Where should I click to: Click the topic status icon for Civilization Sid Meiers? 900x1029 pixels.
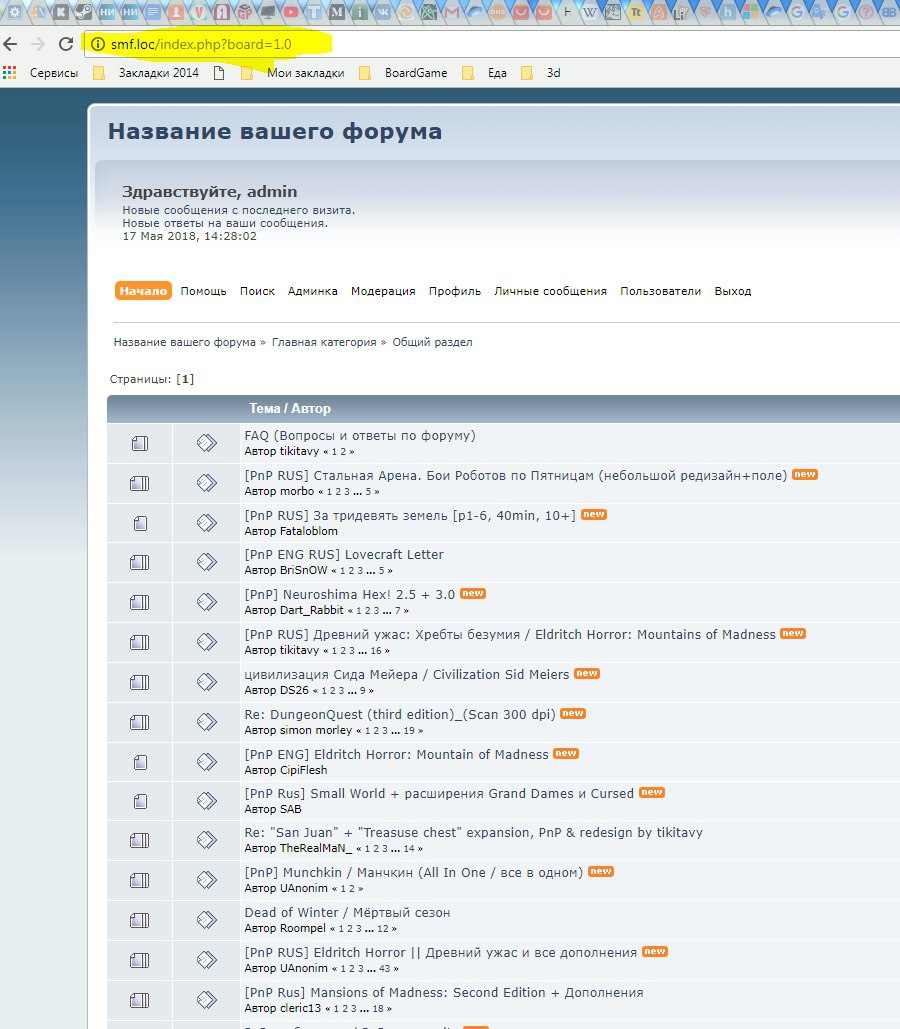click(140, 682)
